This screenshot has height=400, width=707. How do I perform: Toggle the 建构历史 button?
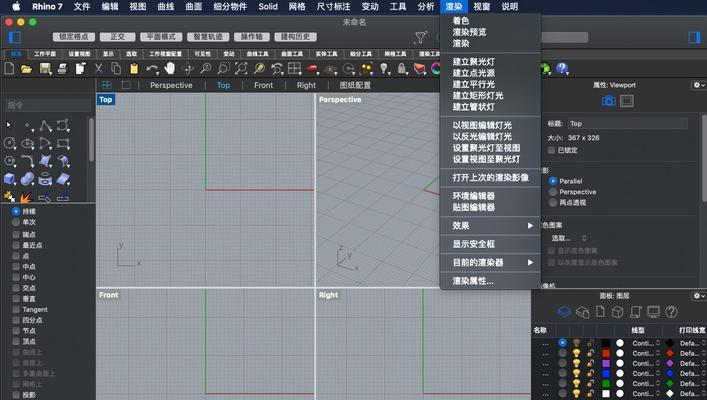pyautogui.click(x=295, y=37)
